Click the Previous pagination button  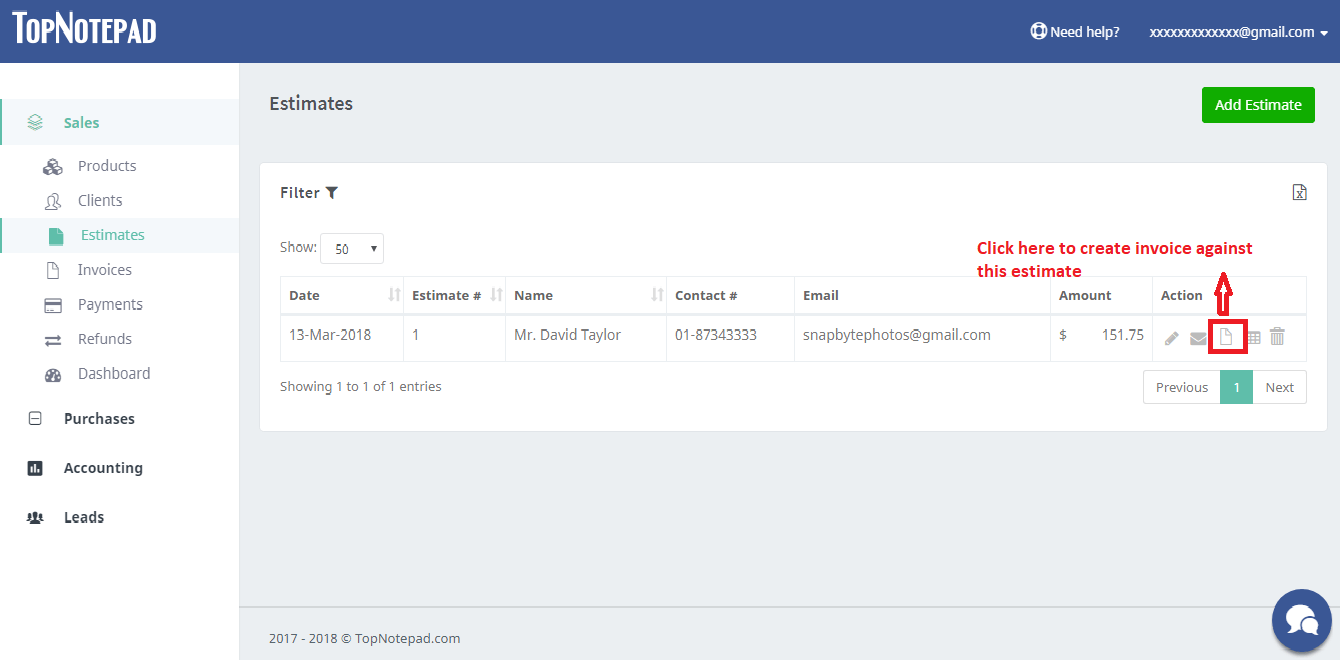[1182, 387]
